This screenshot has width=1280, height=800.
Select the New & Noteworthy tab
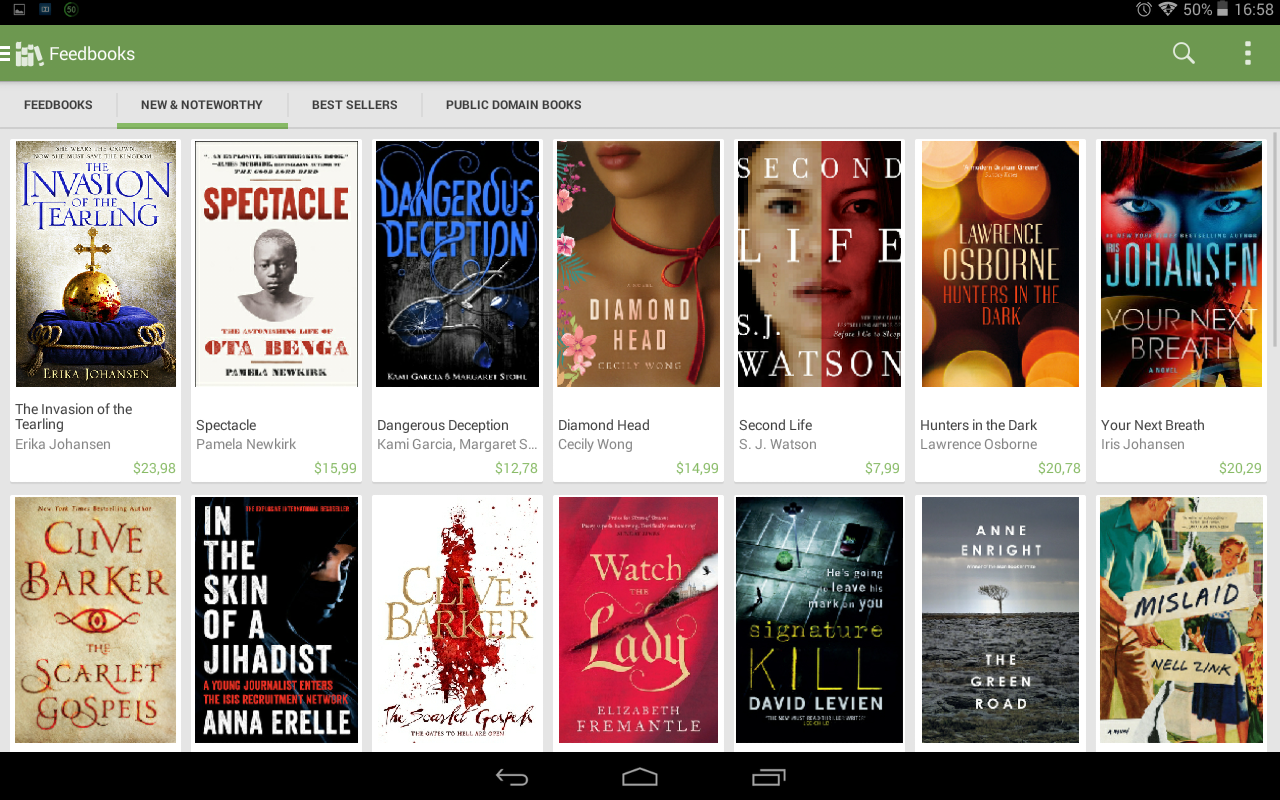tap(202, 105)
